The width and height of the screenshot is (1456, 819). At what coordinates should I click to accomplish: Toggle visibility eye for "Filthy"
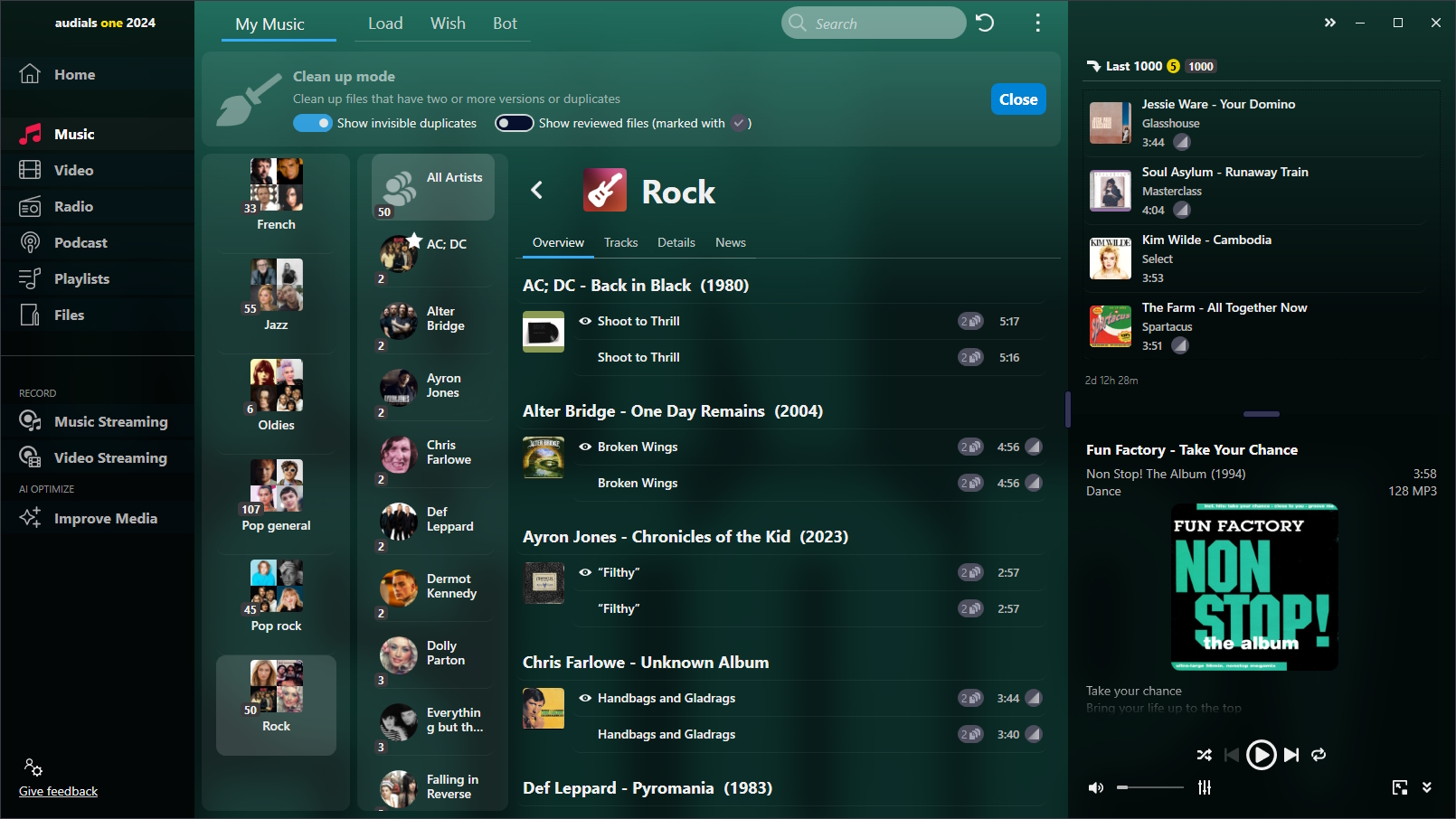click(585, 572)
